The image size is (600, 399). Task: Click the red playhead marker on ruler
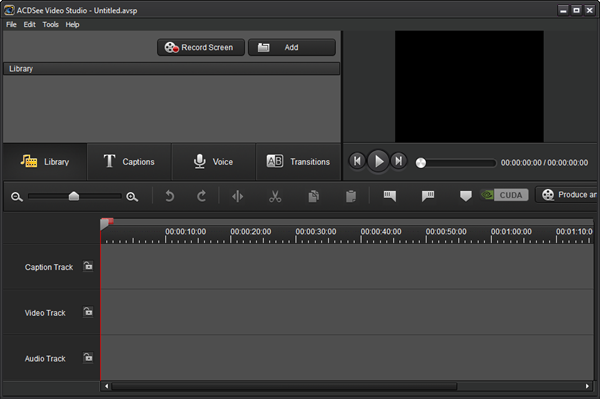pos(106,223)
